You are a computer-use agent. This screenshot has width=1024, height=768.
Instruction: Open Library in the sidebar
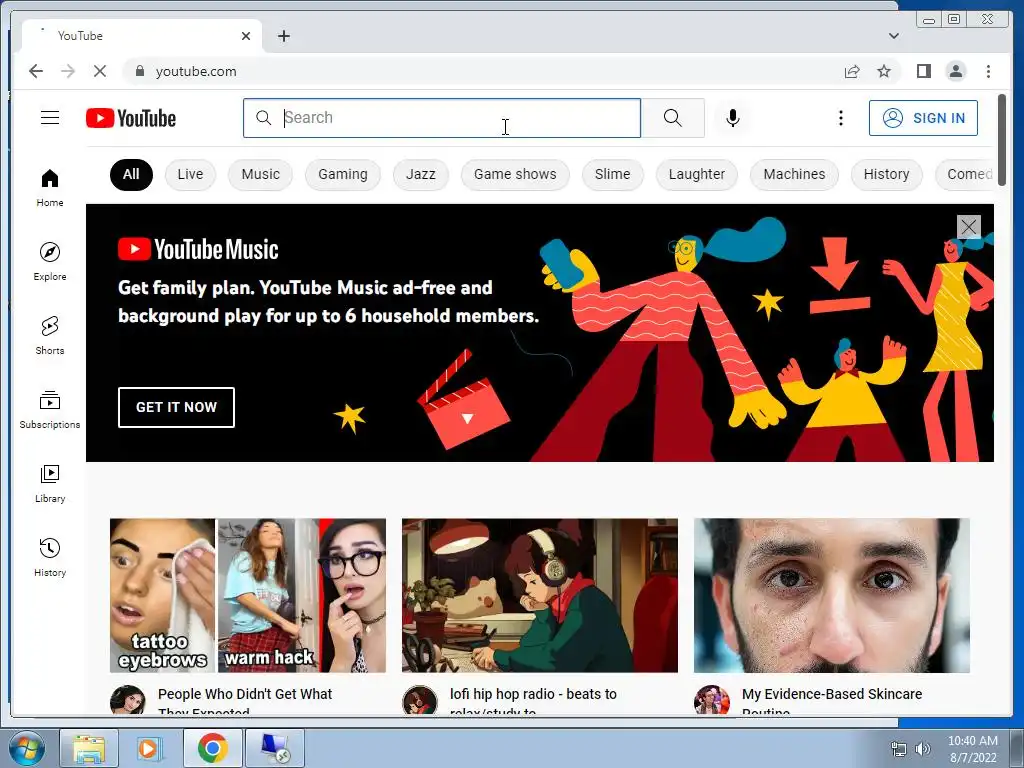50,483
